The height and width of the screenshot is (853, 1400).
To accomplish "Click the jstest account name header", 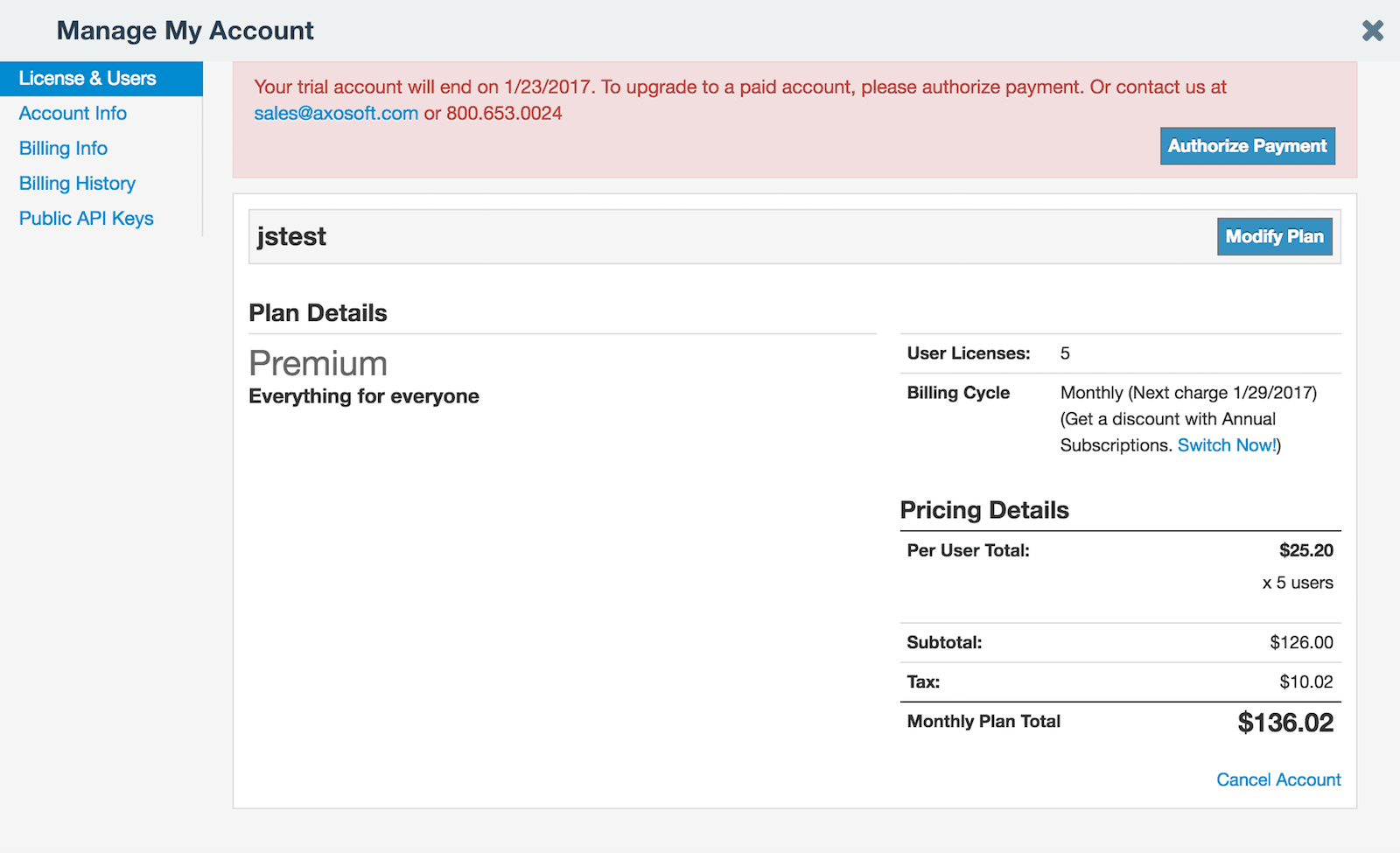I will pos(291,237).
